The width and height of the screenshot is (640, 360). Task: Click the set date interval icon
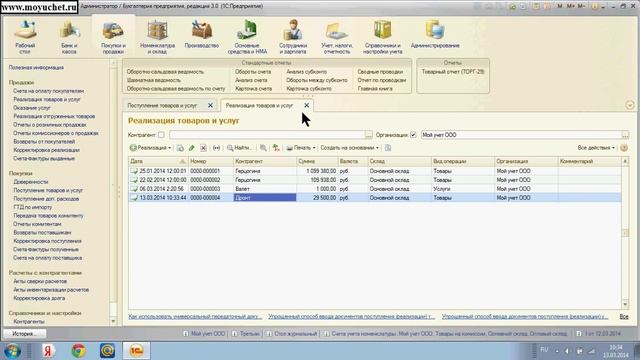[x=216, y=148]
